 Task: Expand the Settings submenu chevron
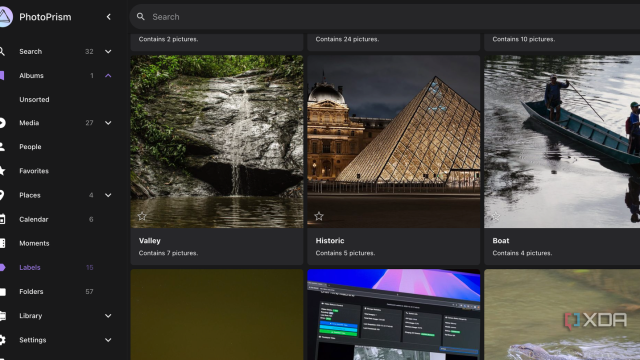(x=108, y=340)
